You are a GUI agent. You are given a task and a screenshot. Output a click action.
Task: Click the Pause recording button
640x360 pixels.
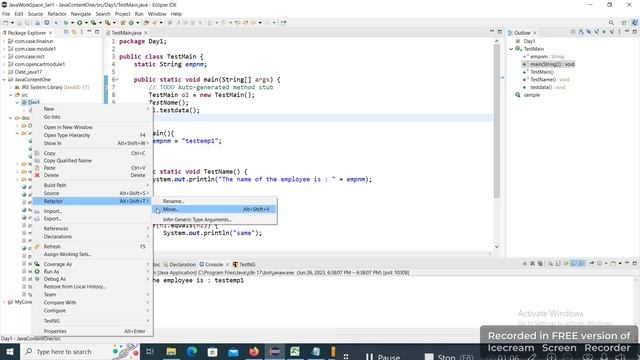(383, 356)
